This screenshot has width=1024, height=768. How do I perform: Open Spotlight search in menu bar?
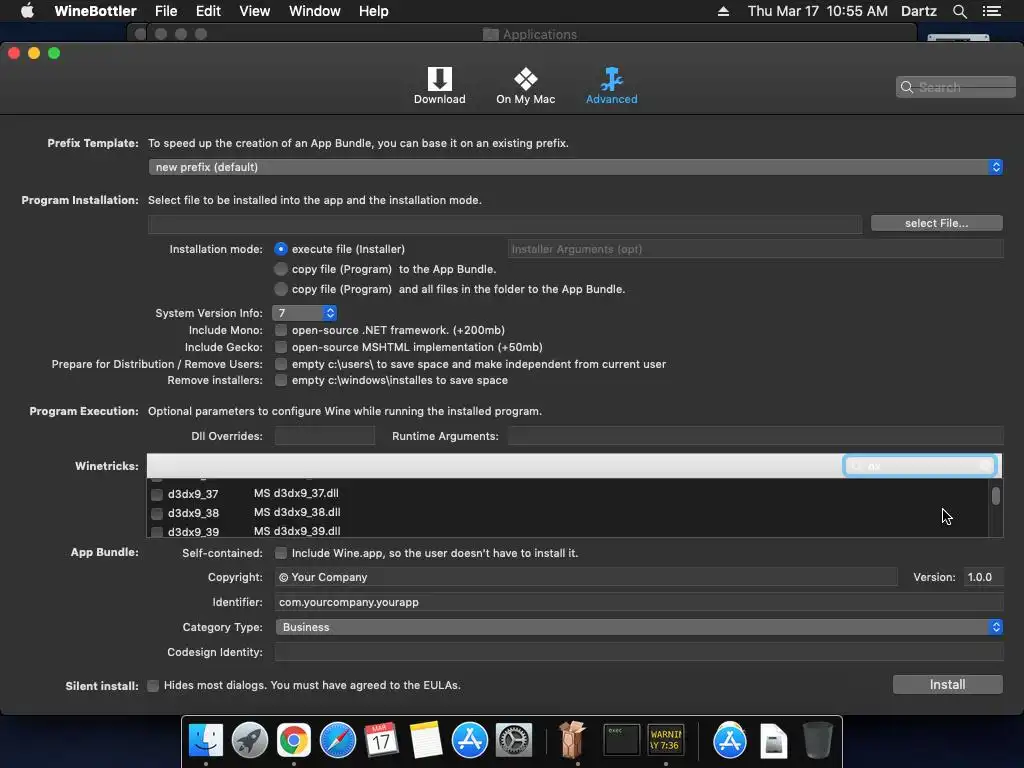[959, 11]
